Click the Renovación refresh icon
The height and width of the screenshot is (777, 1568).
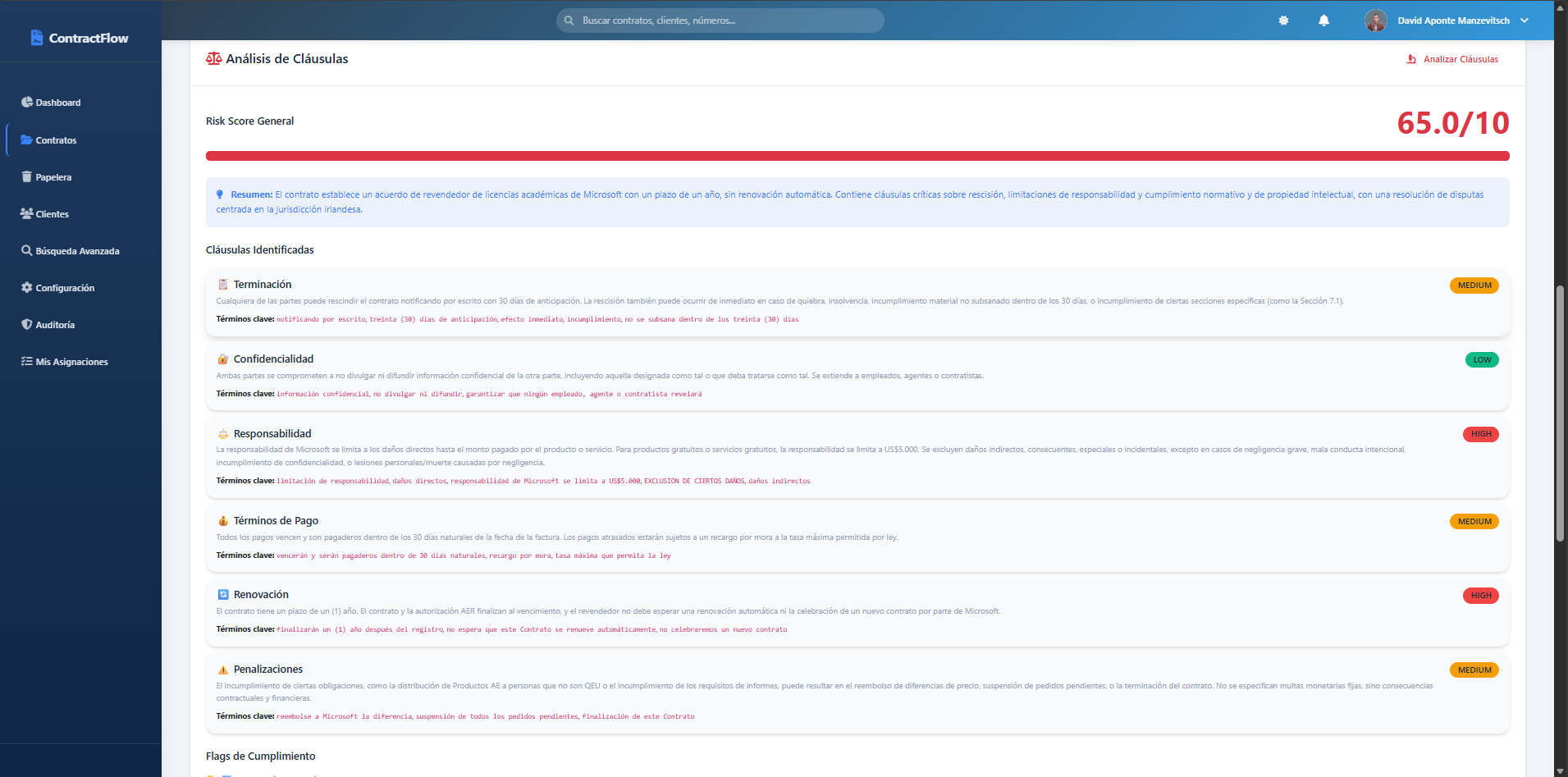(222, 595)
